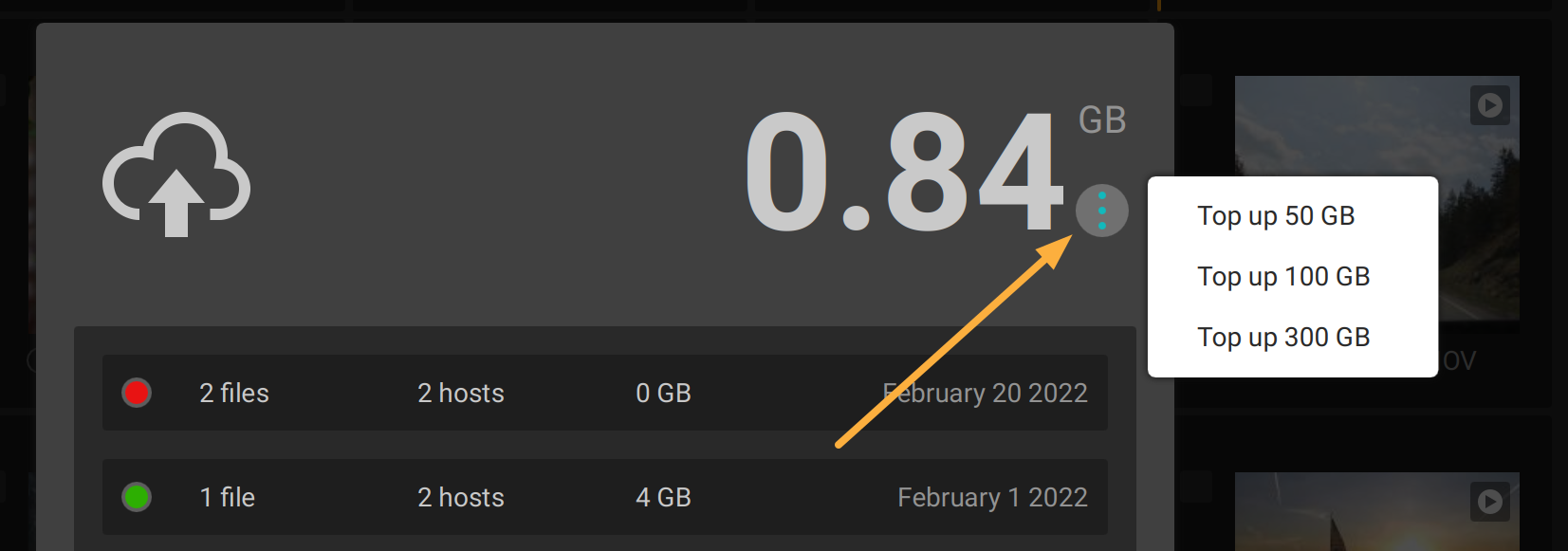Click play icon on the lower sunset thumbnail
1568x551 pixels.
1489,502
